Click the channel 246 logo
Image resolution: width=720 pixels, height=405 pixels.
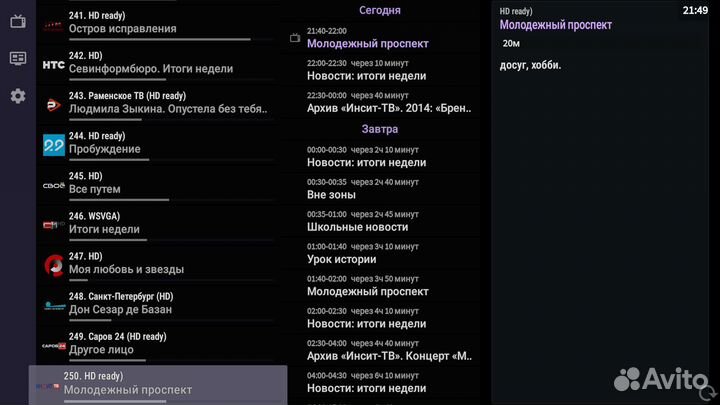[54, 225]
